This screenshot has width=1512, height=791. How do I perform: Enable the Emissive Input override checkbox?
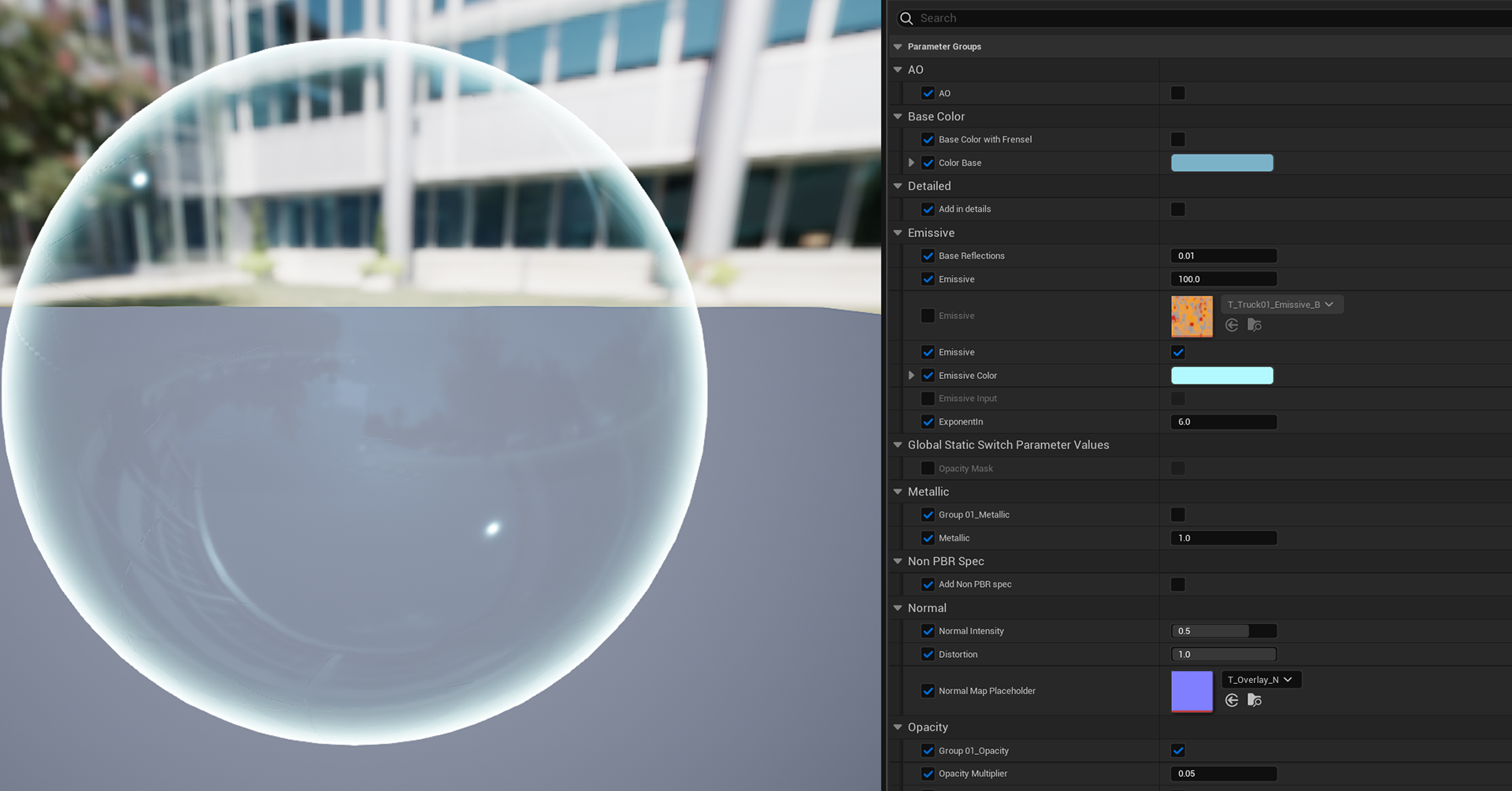(x=928, y=399)
